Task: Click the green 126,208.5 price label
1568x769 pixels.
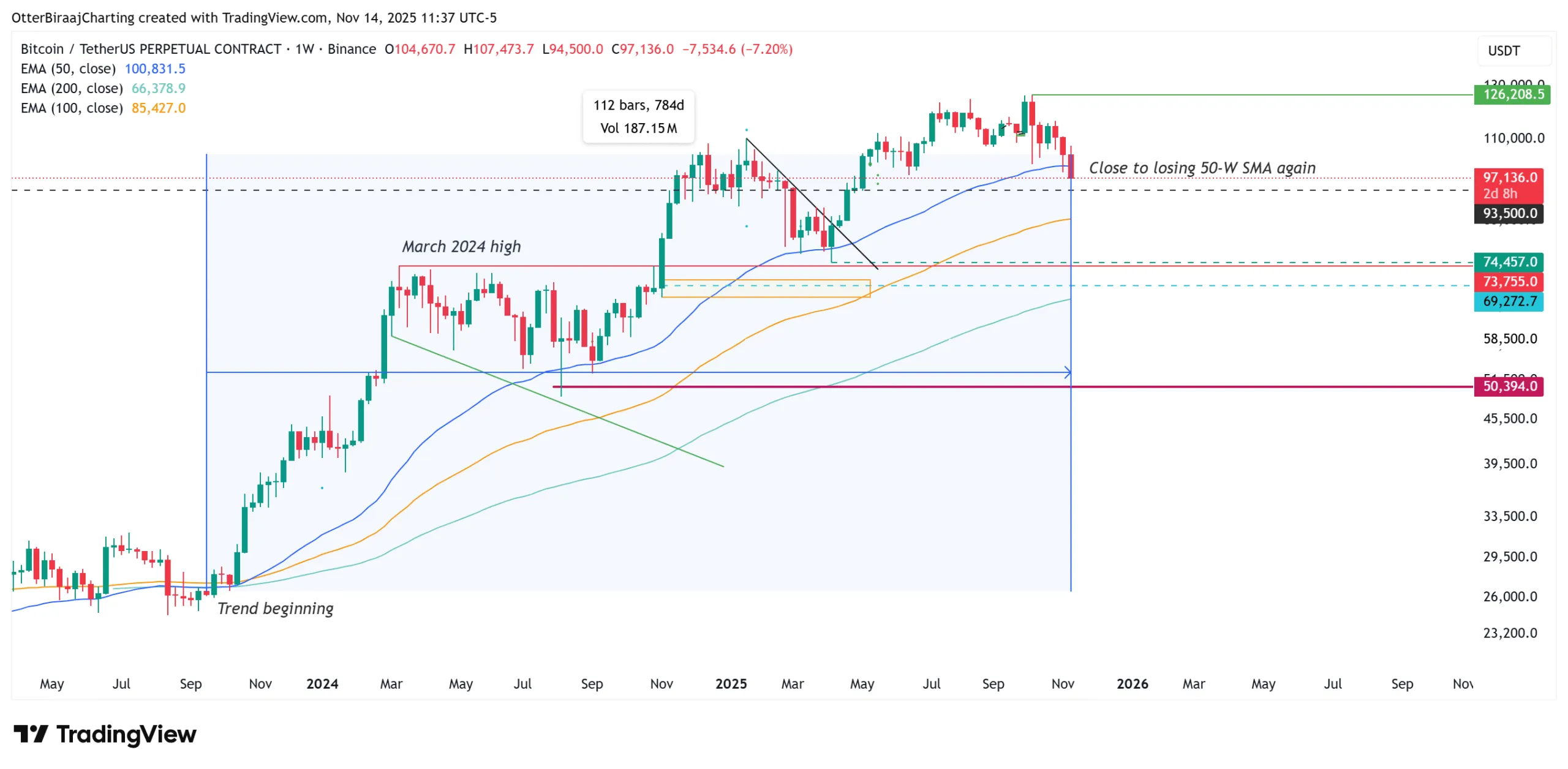Action: click(1512, 94)
